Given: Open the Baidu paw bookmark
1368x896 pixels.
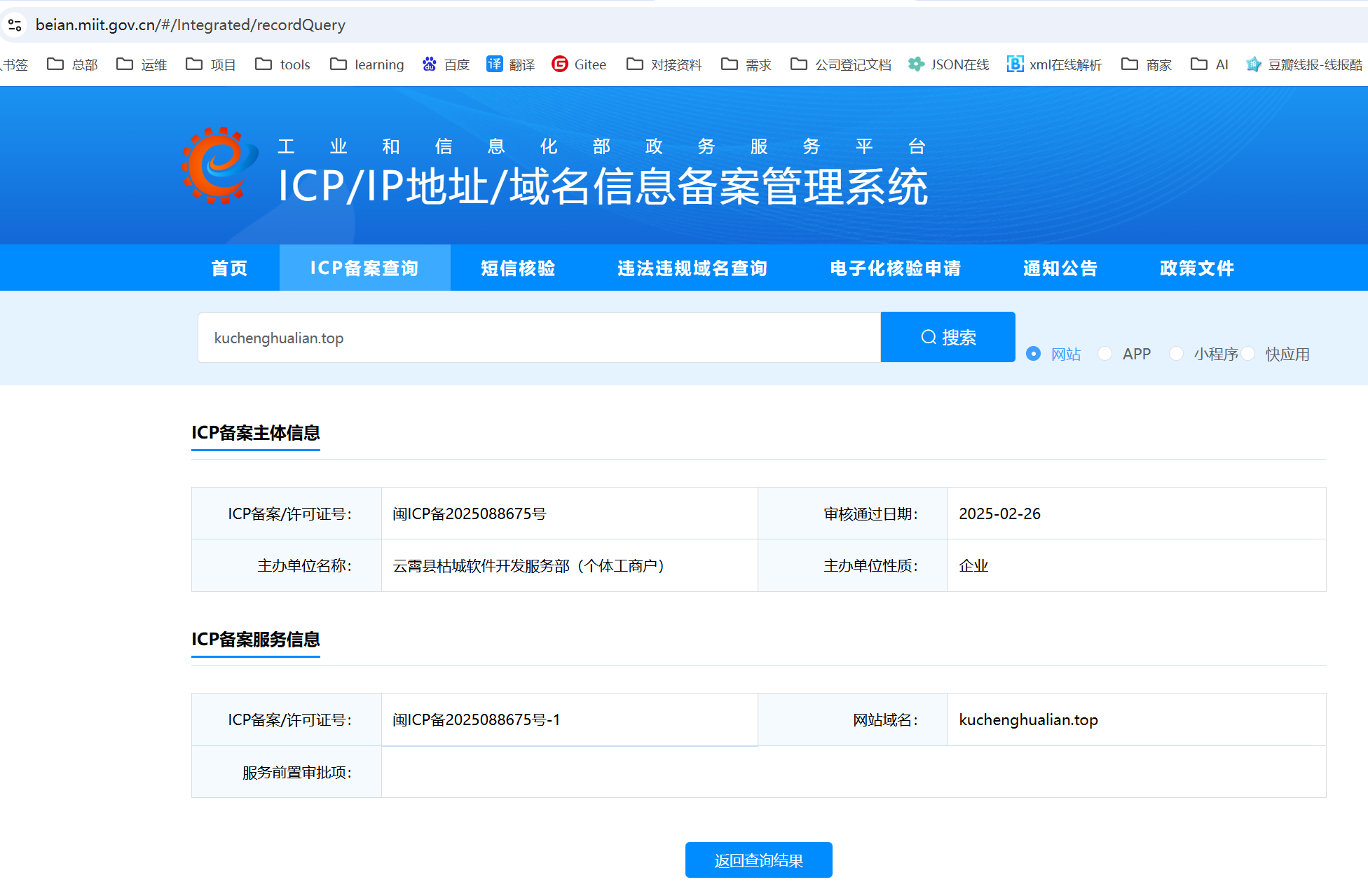Looking at the screenshot, I should (x=445, y=64).
